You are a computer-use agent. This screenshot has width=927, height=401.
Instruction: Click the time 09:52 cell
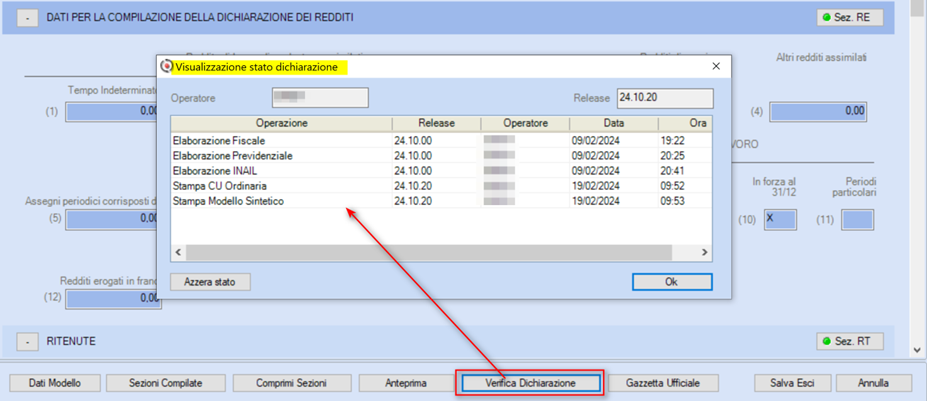[685, 186]
